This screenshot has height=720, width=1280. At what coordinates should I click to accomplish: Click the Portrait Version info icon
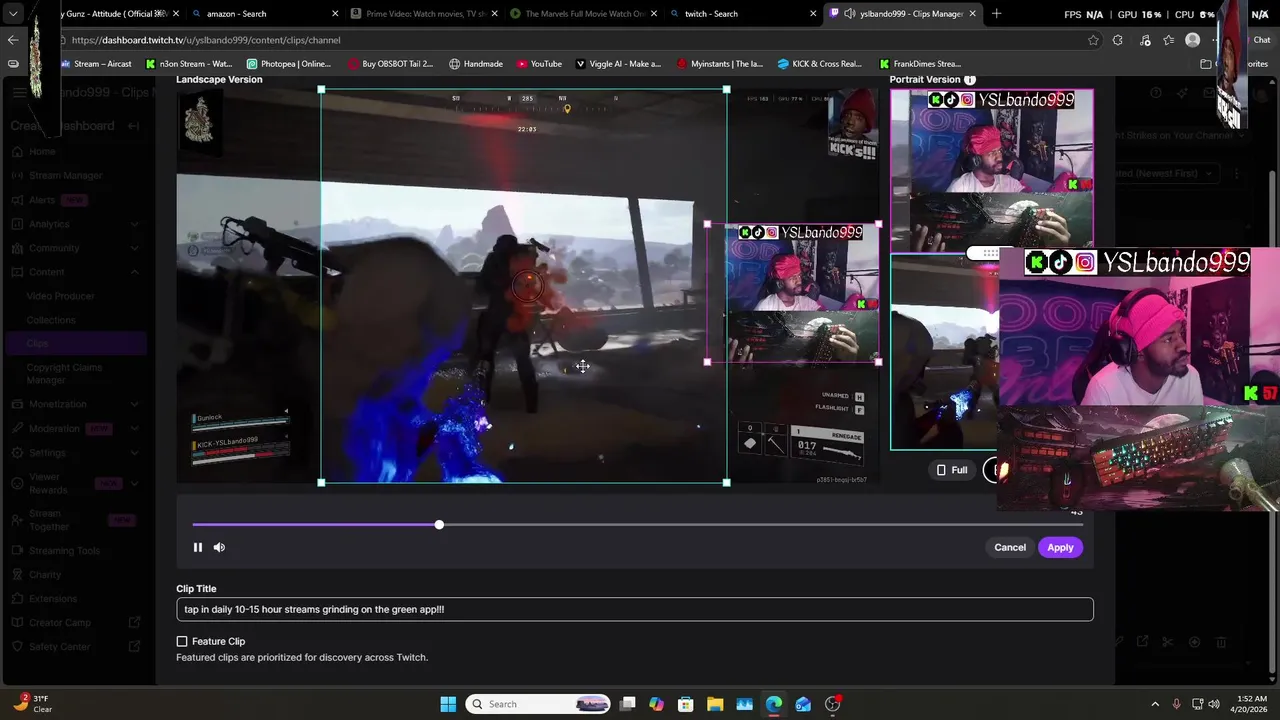(970, 79)
